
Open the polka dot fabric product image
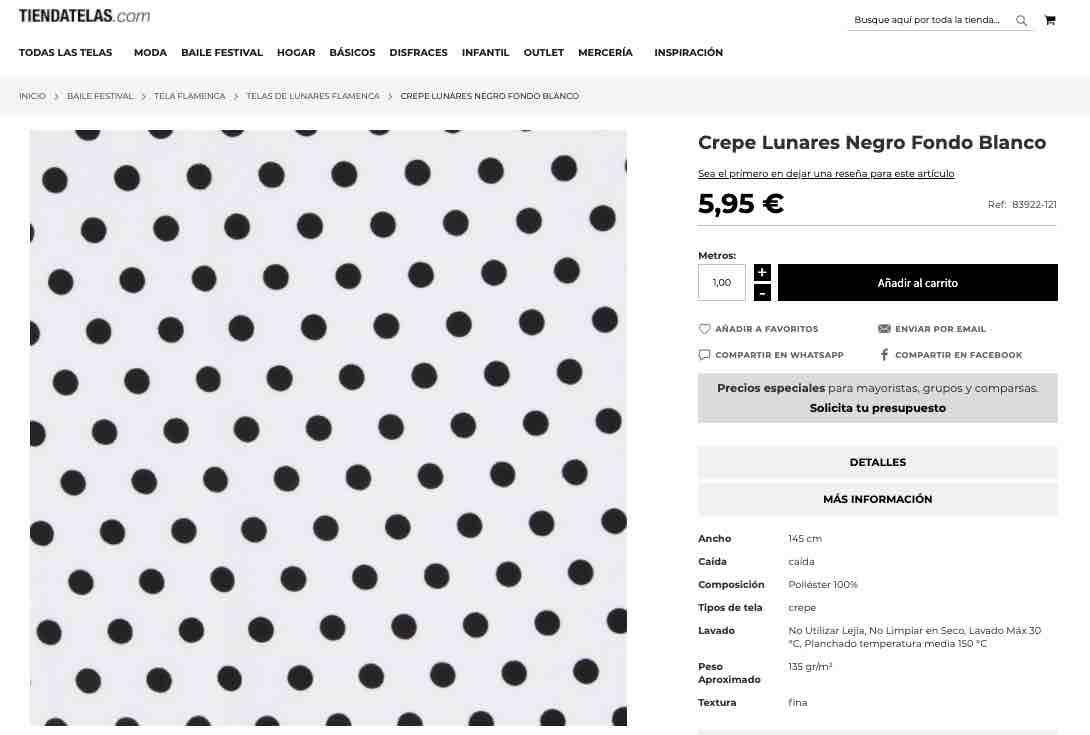pos(328,428)
